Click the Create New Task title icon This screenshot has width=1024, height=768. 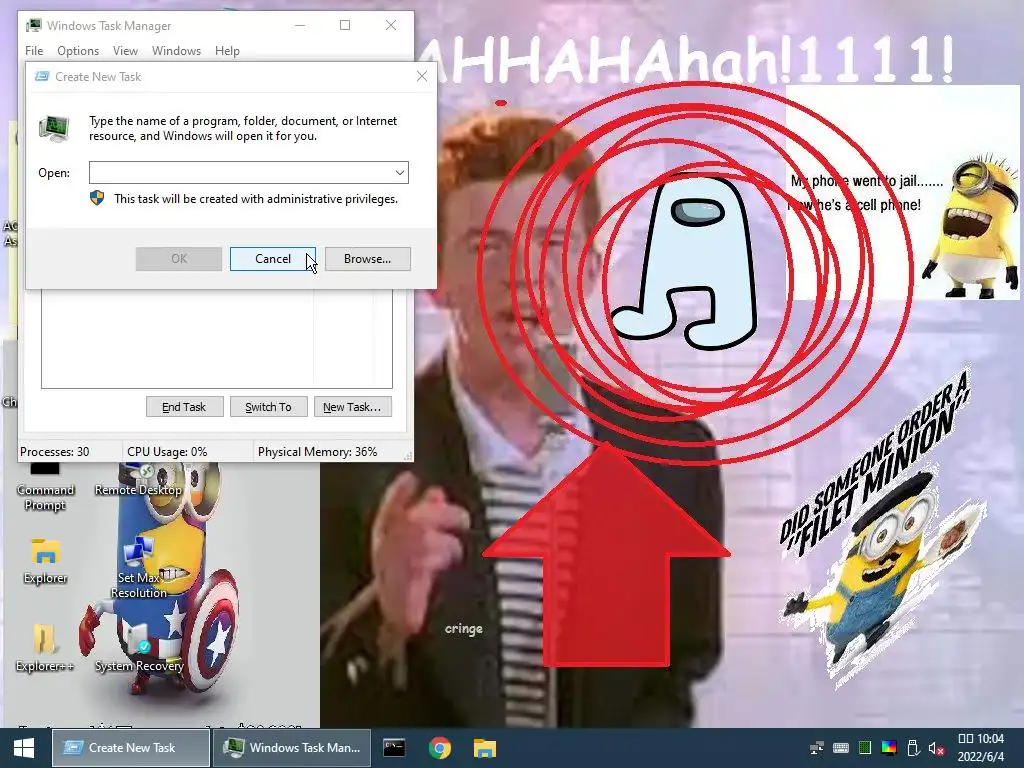42,76
